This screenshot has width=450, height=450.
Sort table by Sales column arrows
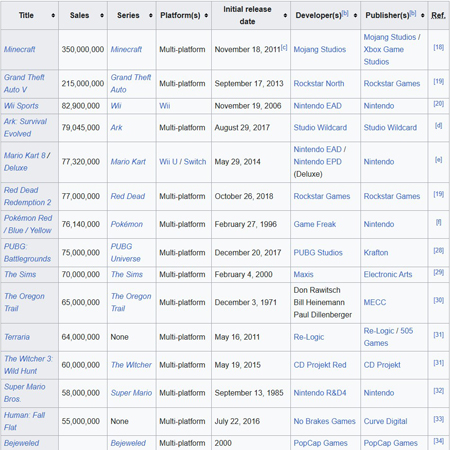102,16
